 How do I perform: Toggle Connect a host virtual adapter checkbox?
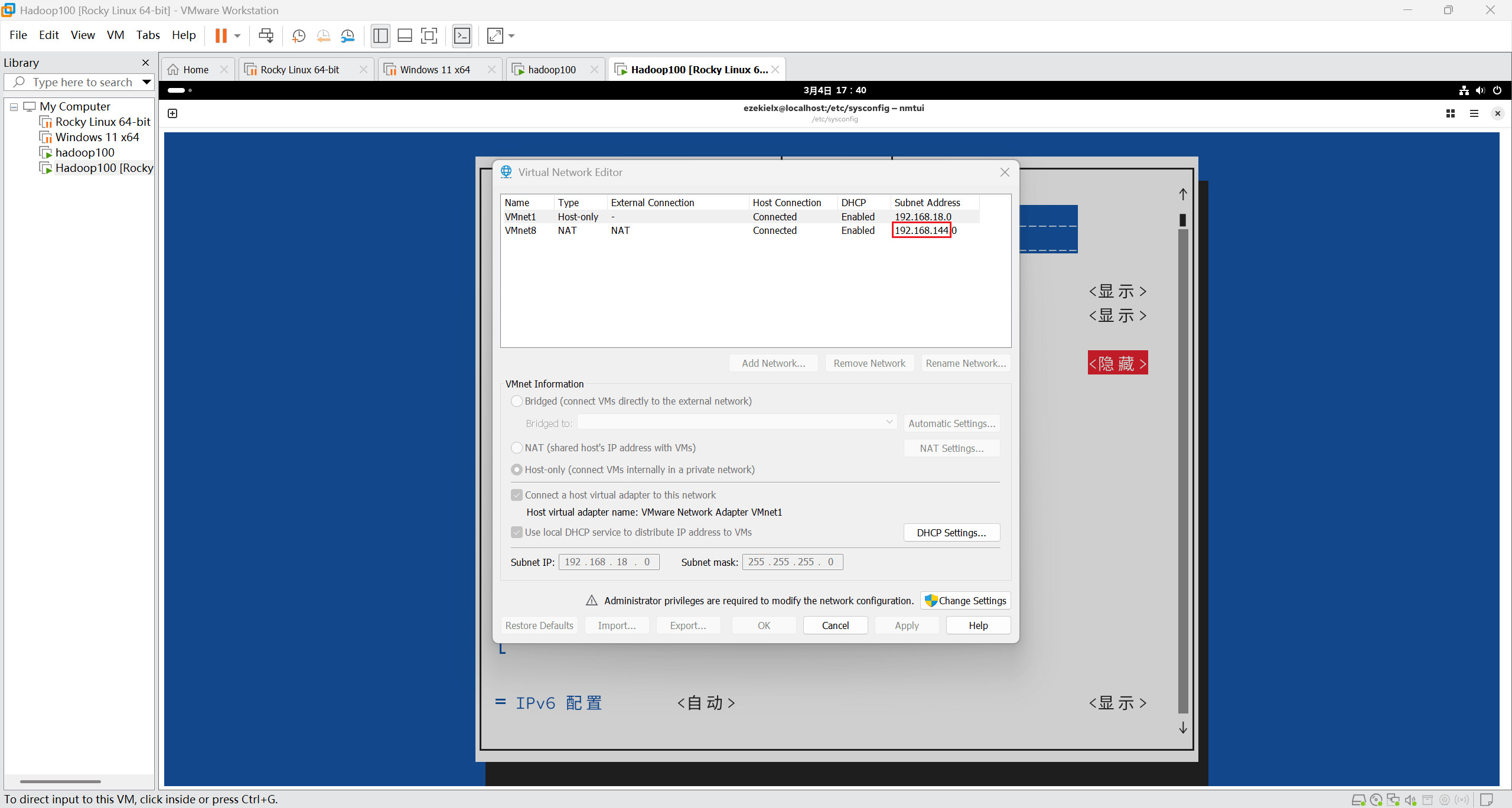517,495
